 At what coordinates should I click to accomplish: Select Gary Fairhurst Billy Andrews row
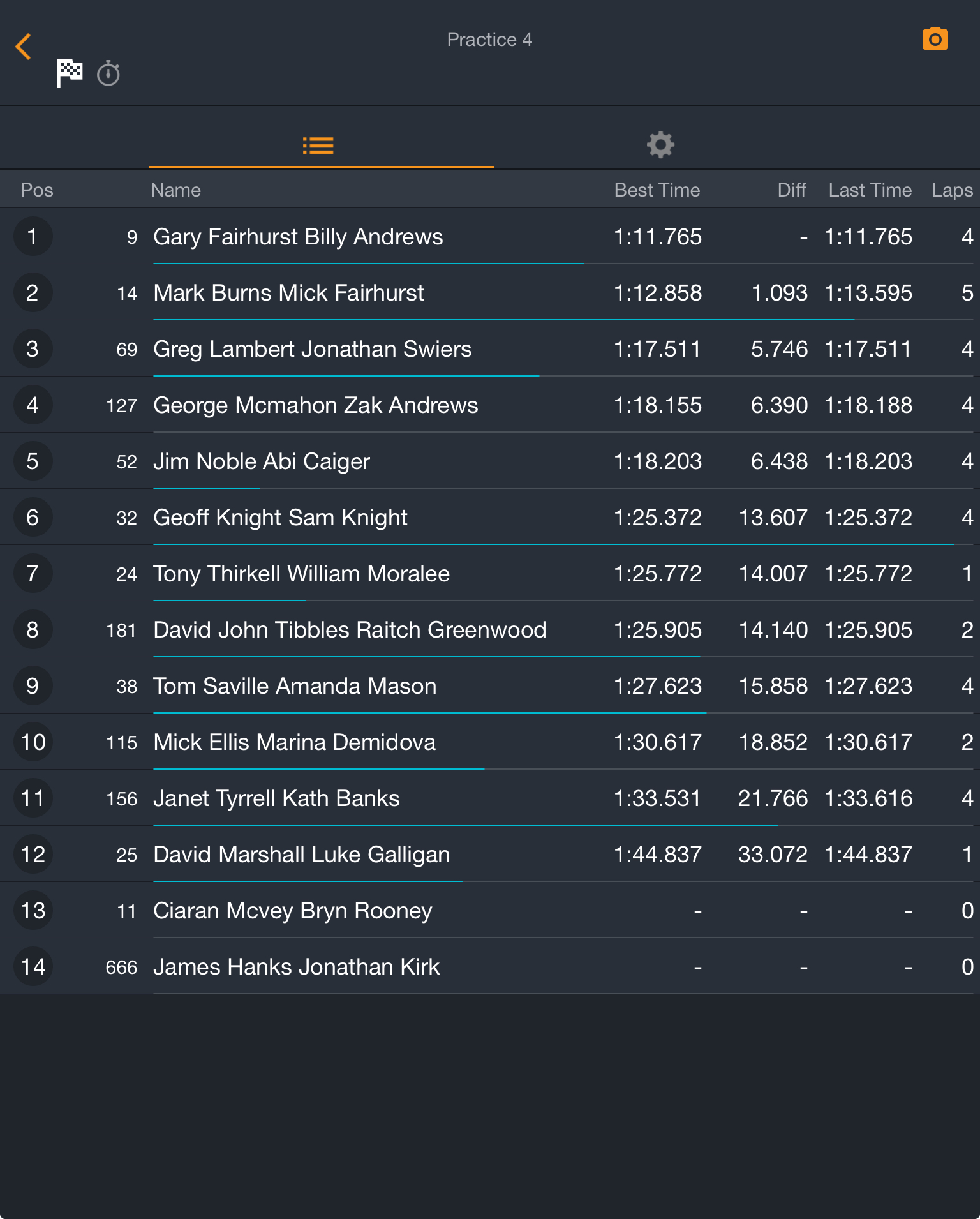(490, 237)
